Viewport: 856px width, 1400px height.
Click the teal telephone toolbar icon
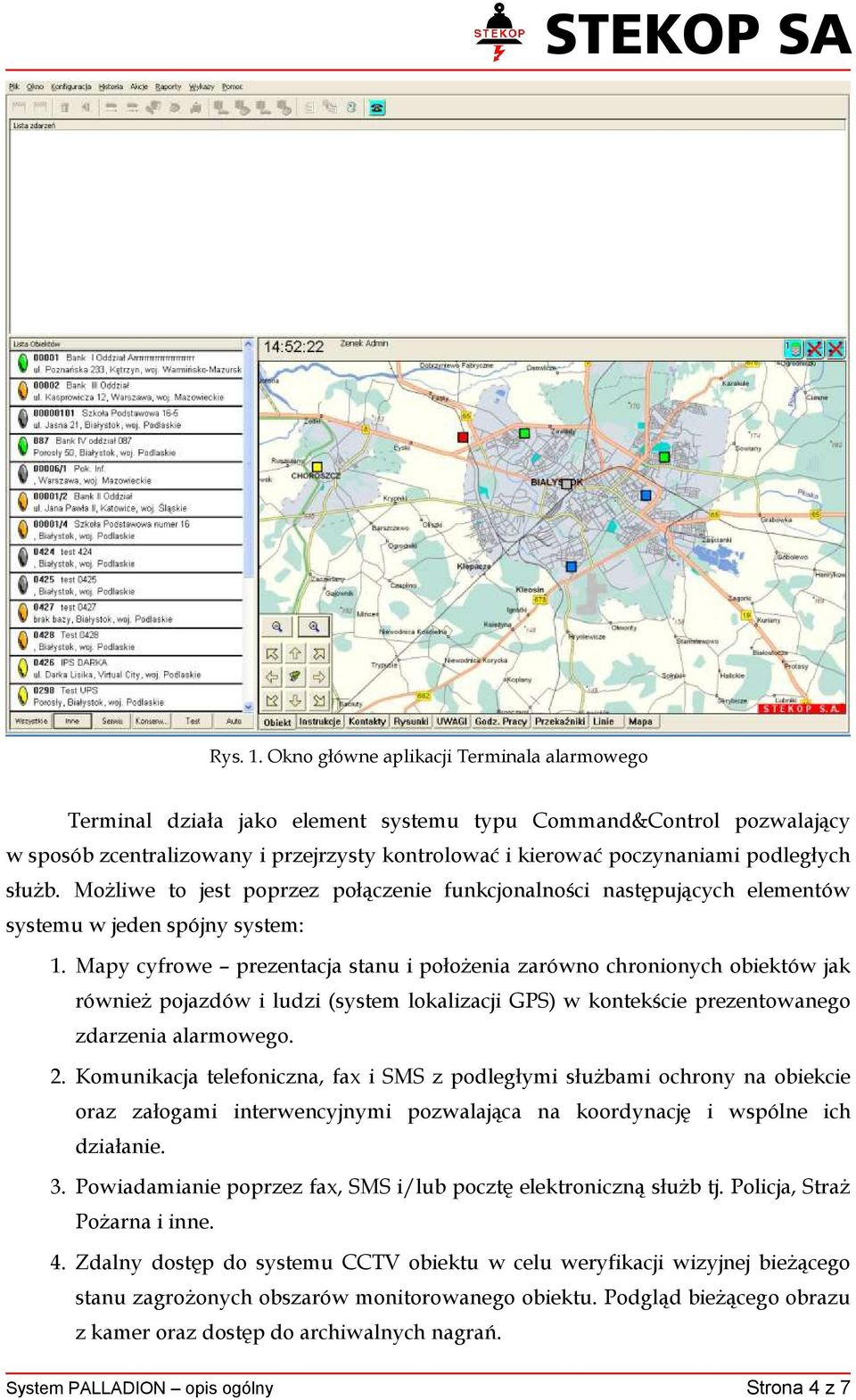pos(377,108)
